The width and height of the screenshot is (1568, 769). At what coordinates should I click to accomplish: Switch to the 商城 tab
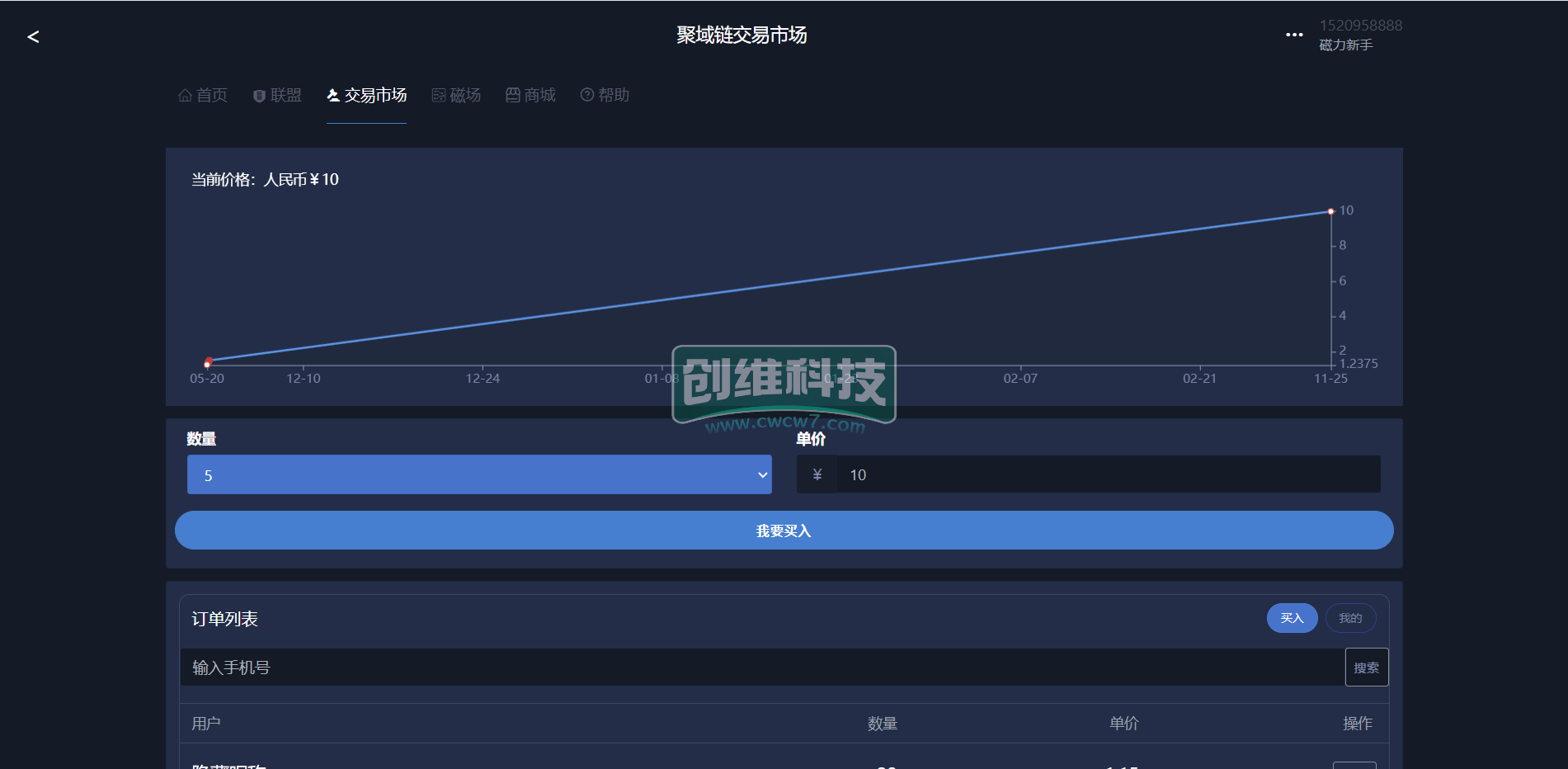[x=539, y=96]
